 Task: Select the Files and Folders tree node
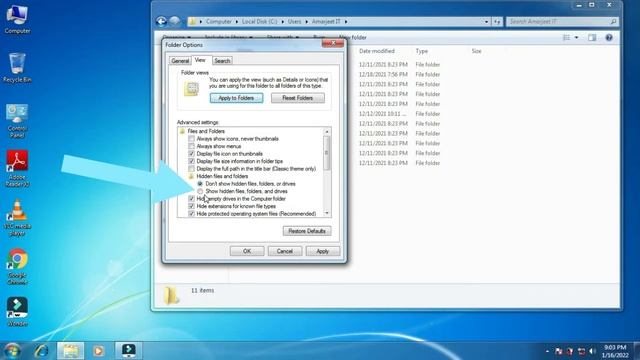(x=206, y=131)
